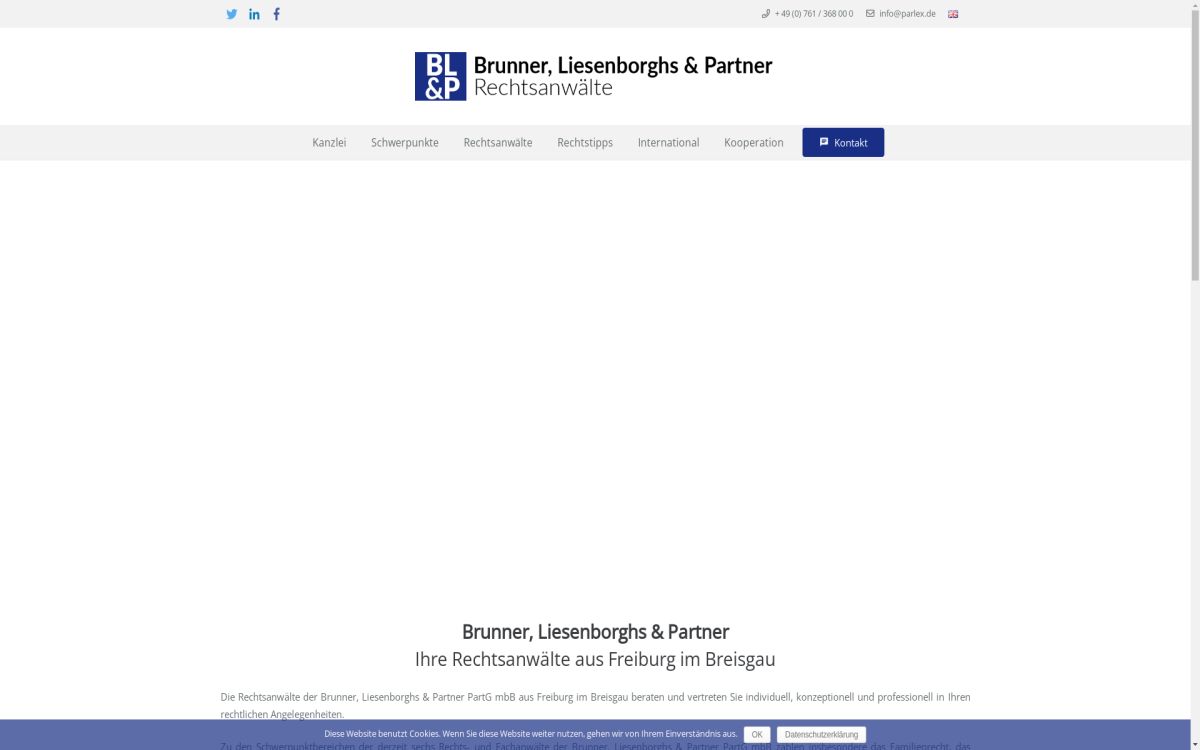Click the info@parlex.de email link
The width and height of the screenshot is (1200, 750).
[x=907, y=13]
